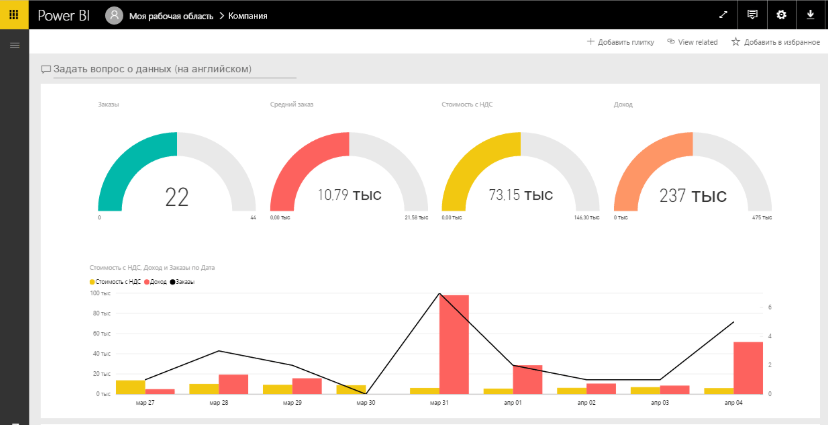Click the апр 03 axis label

[660, 403]
